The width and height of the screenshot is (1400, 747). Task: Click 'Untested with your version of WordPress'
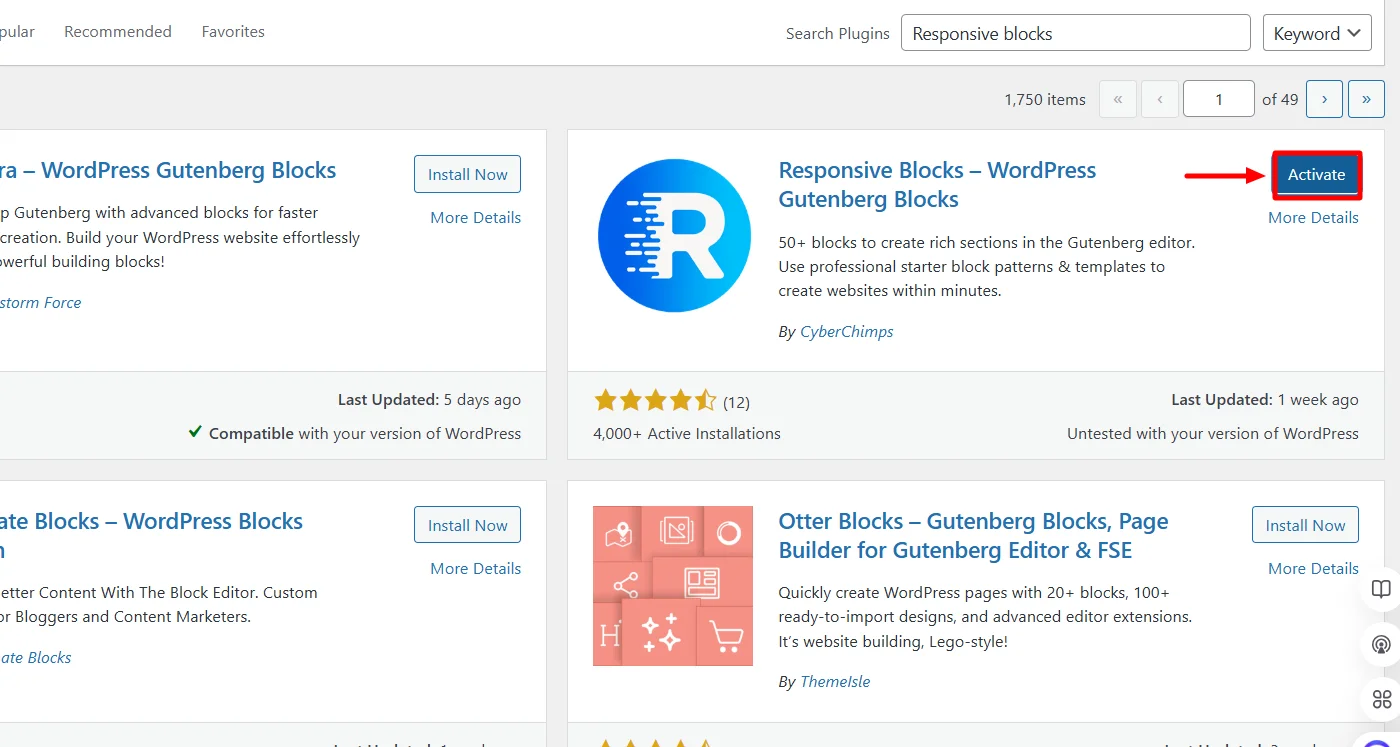(x=1213, y=434)
